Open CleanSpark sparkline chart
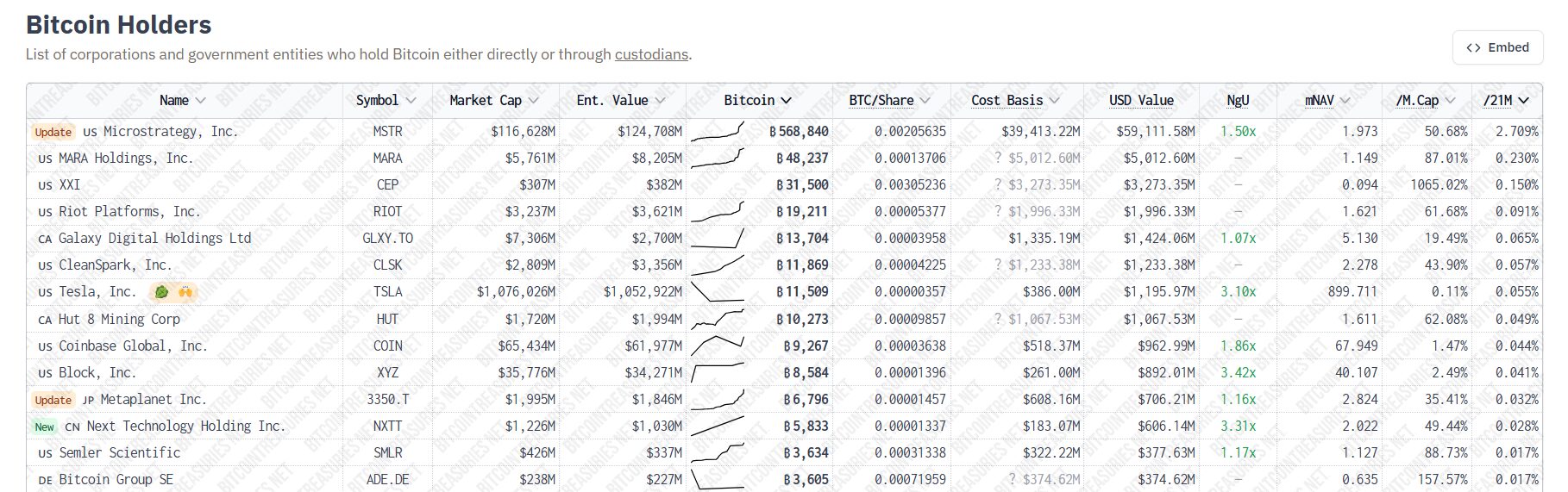Viewport: 1568px width, 492px height. point(717,265)
